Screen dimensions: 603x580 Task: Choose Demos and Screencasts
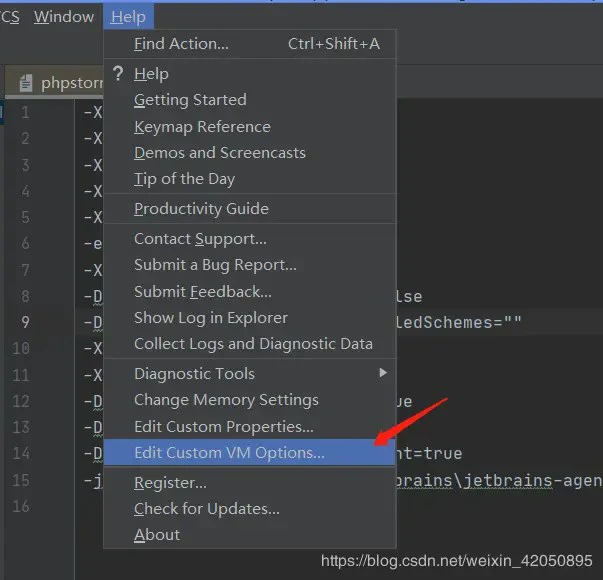[220, 153]
